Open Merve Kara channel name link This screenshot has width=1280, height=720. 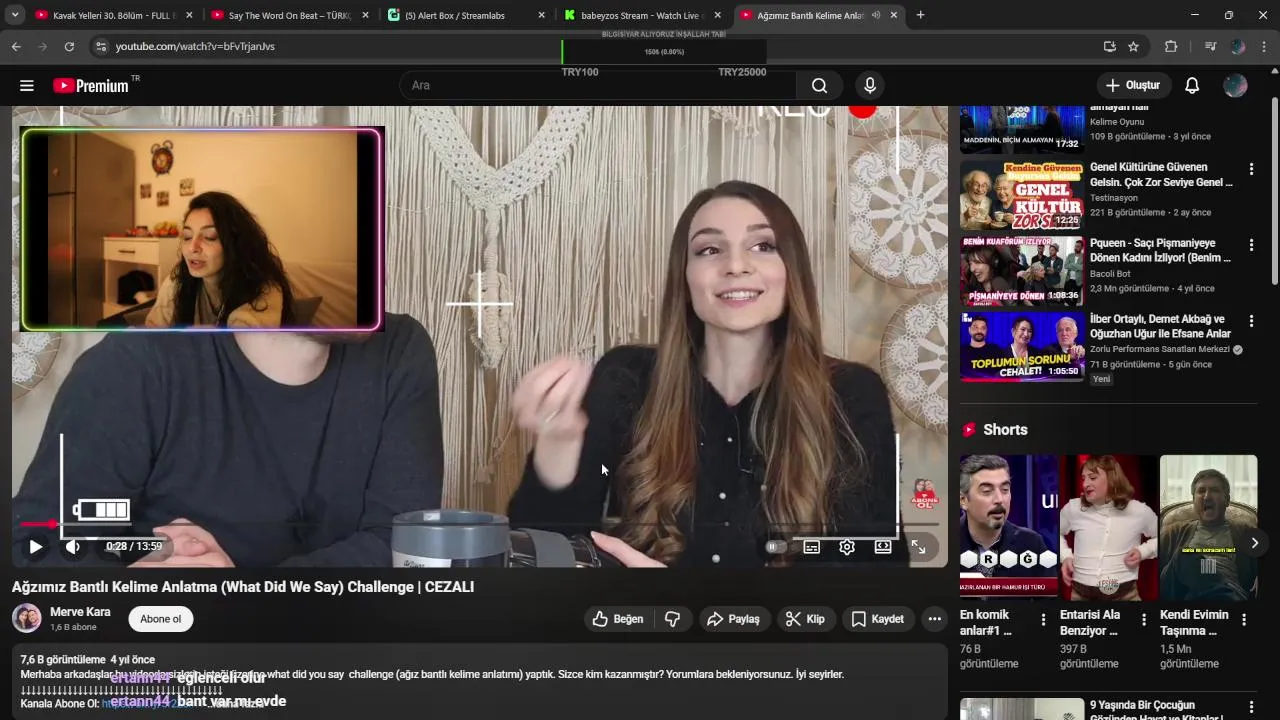pyautogui.click(x=80, y=612)
